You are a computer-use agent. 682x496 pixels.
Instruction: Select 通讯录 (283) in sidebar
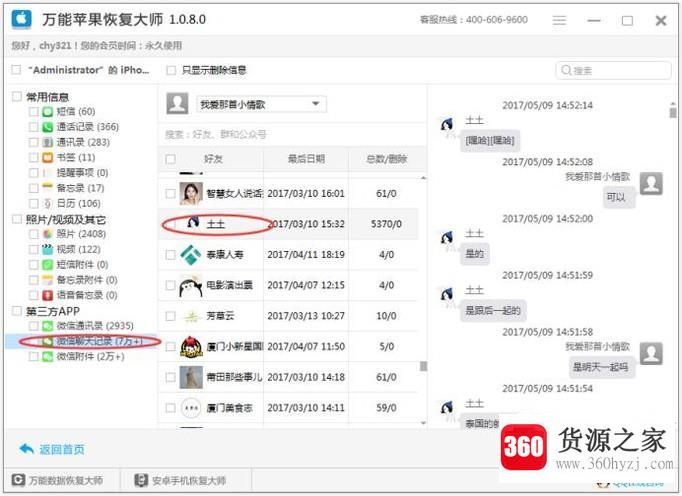[83, 142]
